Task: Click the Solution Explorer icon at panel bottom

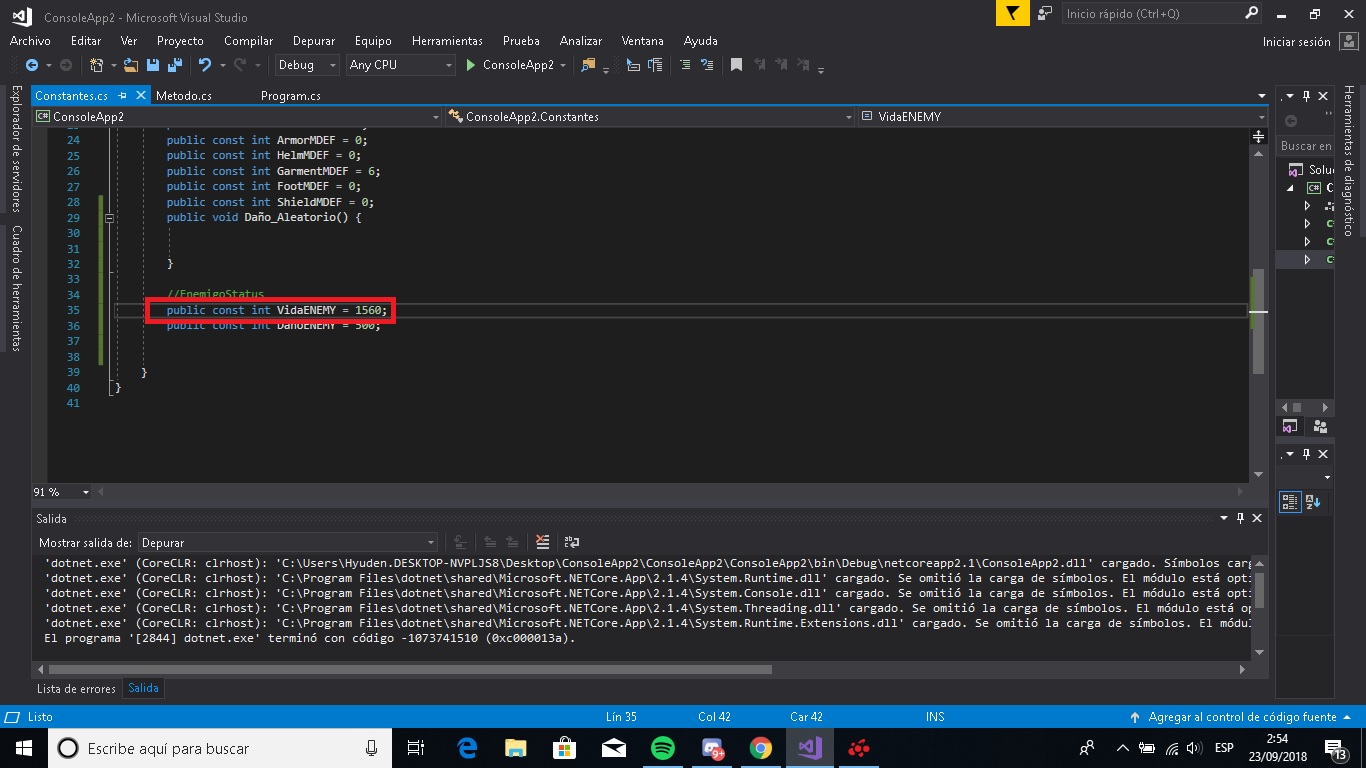Action: tap(1290, 427)
